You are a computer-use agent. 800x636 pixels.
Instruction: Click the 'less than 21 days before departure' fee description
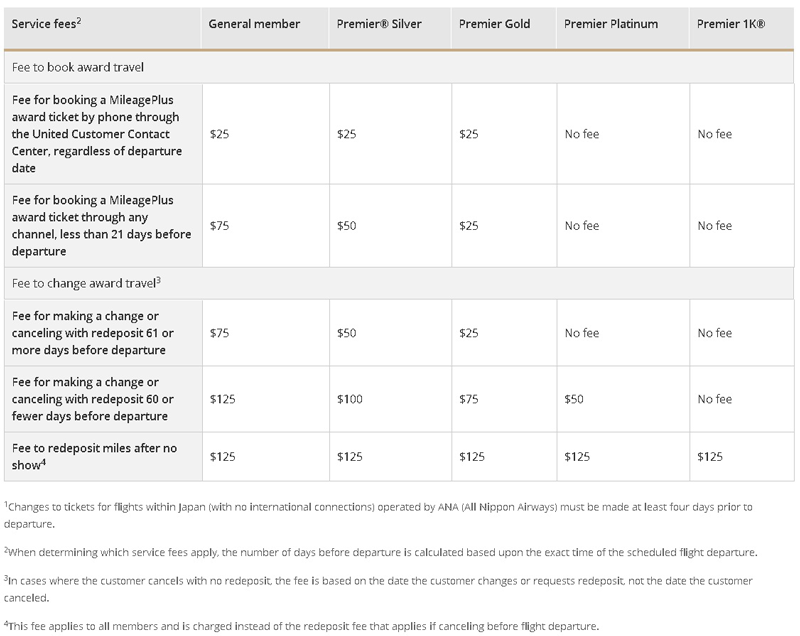pyautogui.click(x=98, y=225)
